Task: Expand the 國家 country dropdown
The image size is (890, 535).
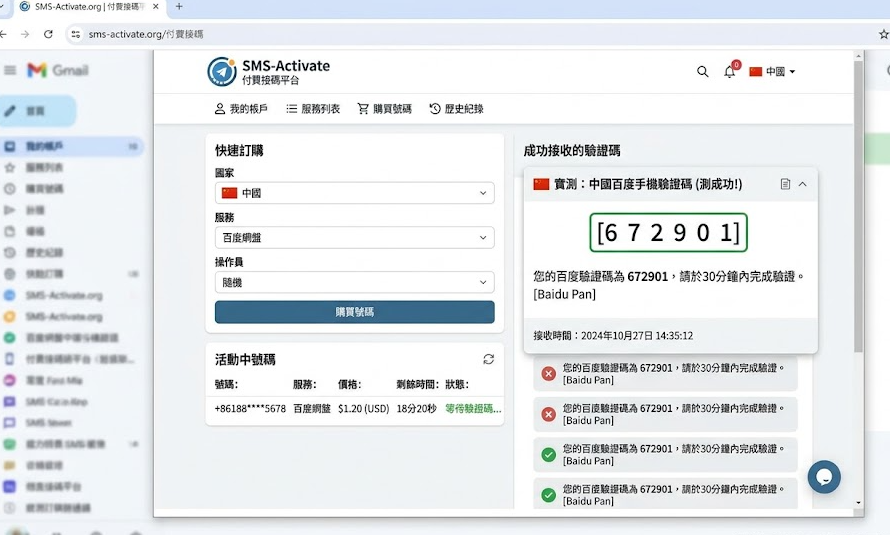Action: tap(355, 193)
